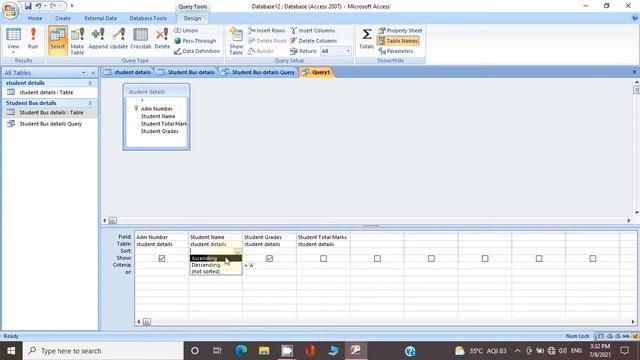640x360 pixels.
Task: Select Ascending in the sort list
Action: coord(216,258)
